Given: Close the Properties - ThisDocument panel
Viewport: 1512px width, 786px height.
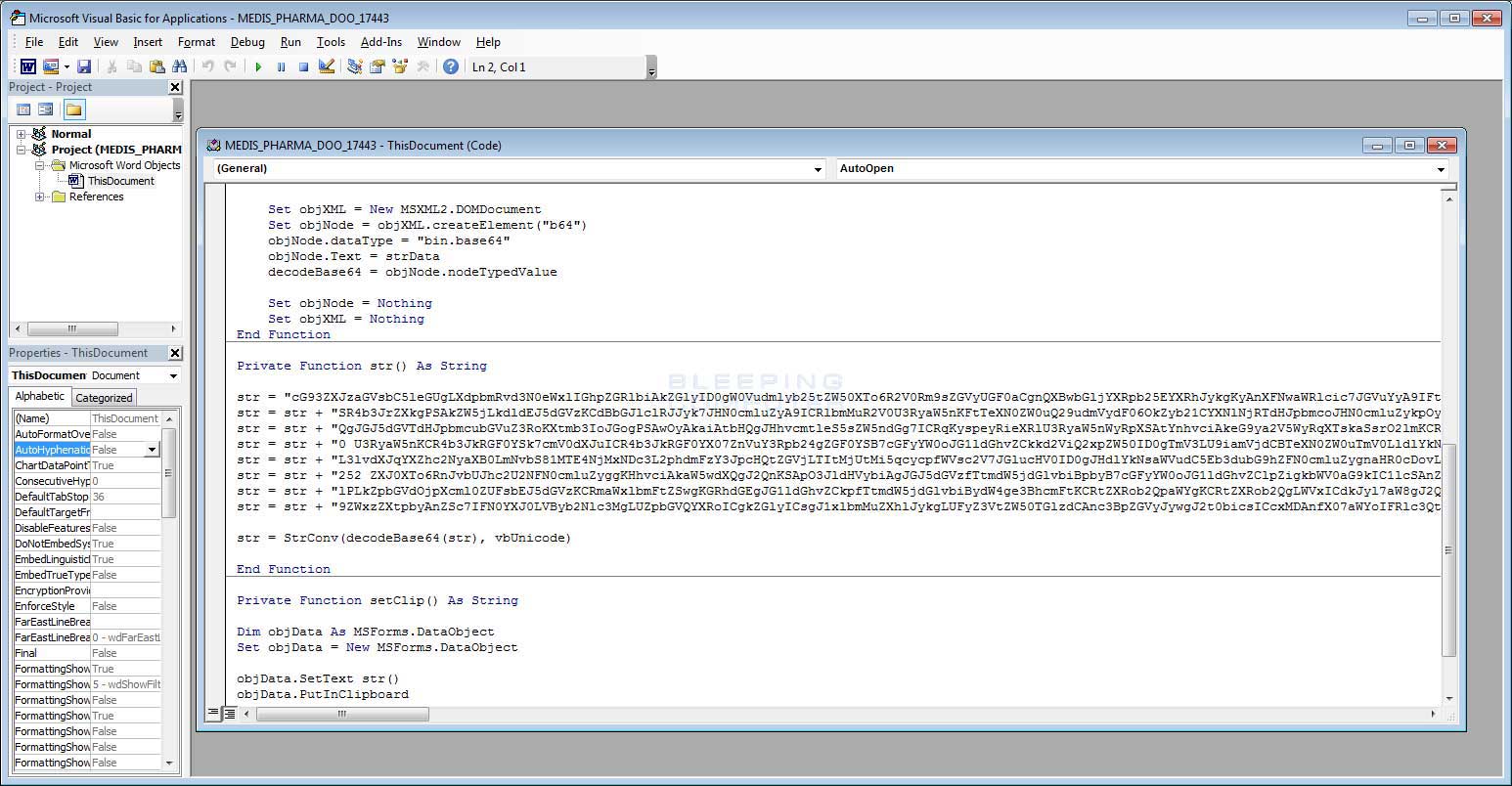Looking at the screenshot, I should (175, 353).
